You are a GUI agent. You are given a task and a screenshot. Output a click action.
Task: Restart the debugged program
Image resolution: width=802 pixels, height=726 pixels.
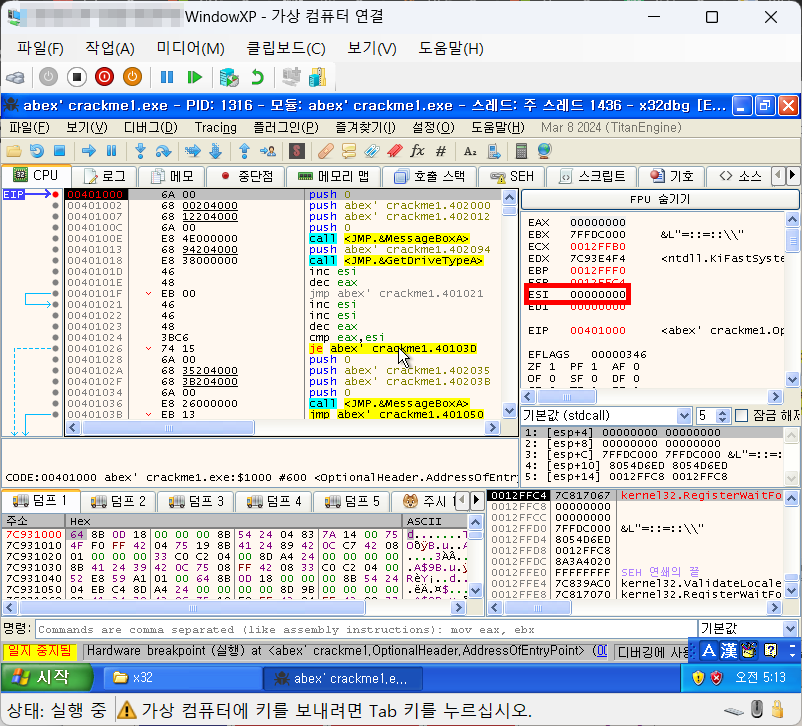point(36,151)
